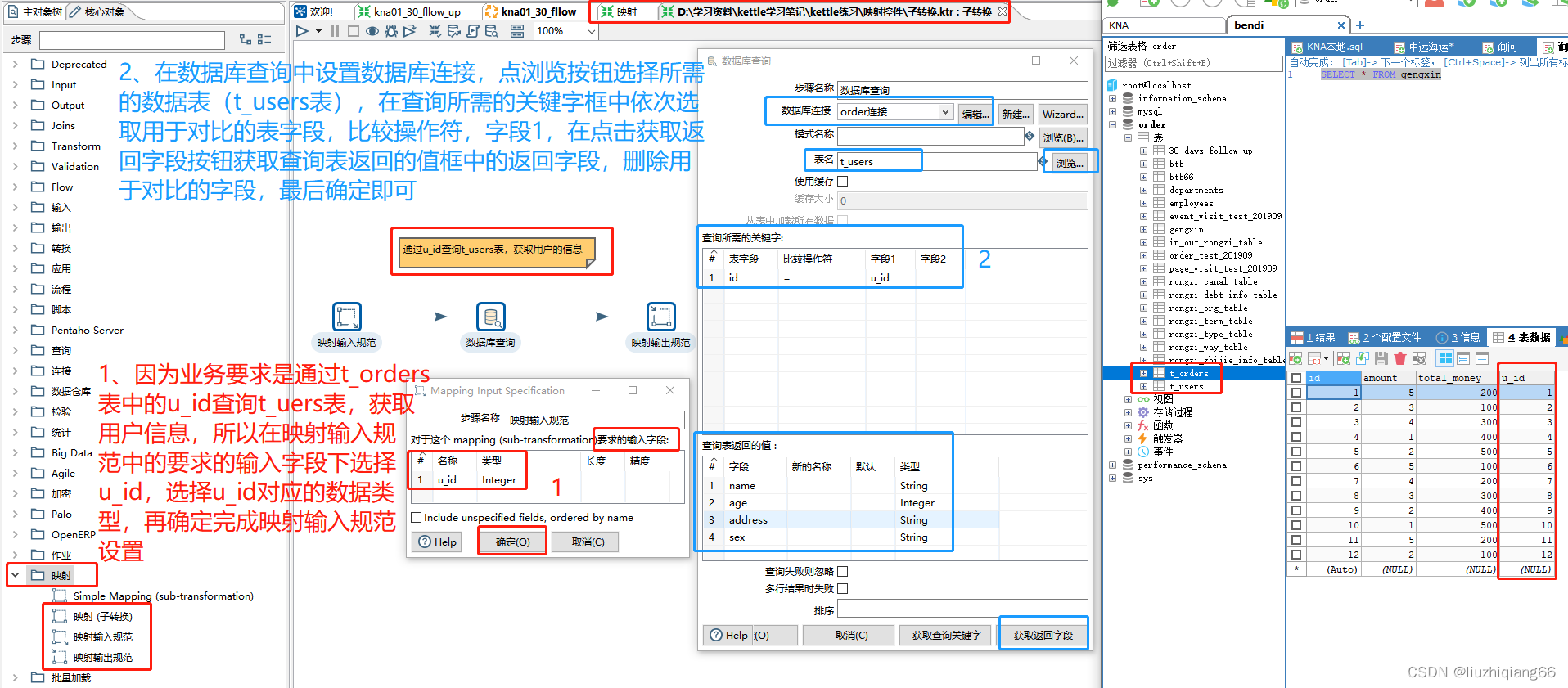Run the transformation with the play icon

pos(302,31)
